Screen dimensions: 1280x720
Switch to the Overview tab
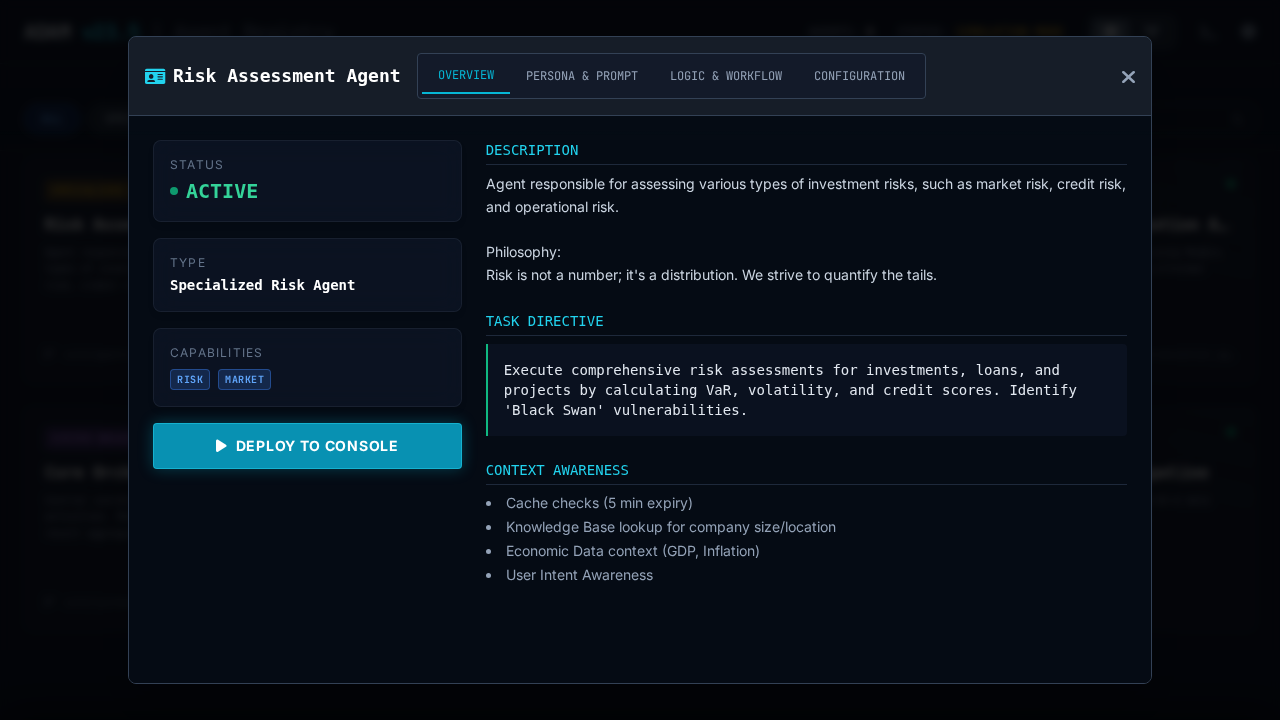(466, 76)
